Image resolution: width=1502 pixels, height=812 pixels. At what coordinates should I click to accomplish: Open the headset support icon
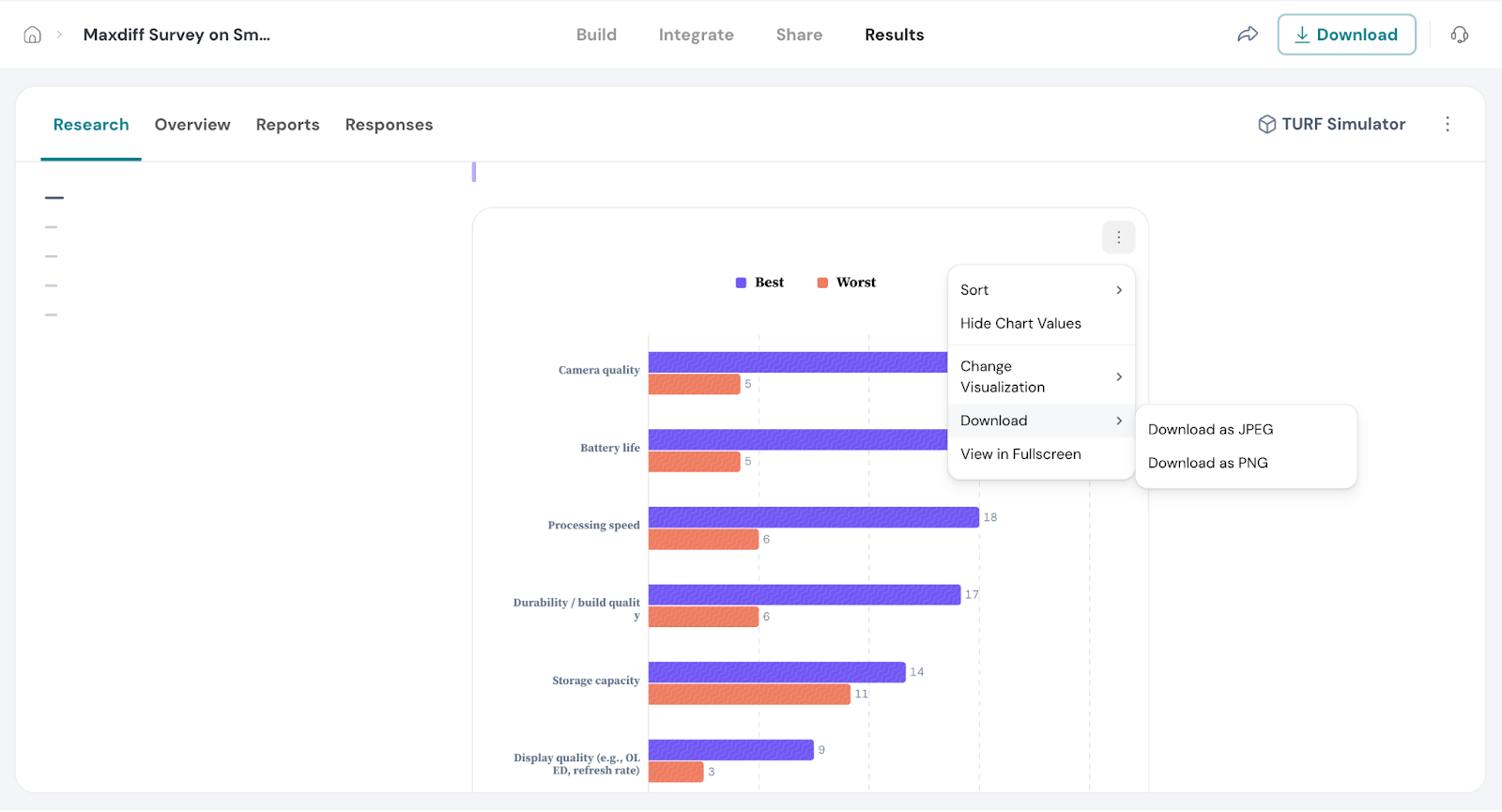tap(1459, 35)
